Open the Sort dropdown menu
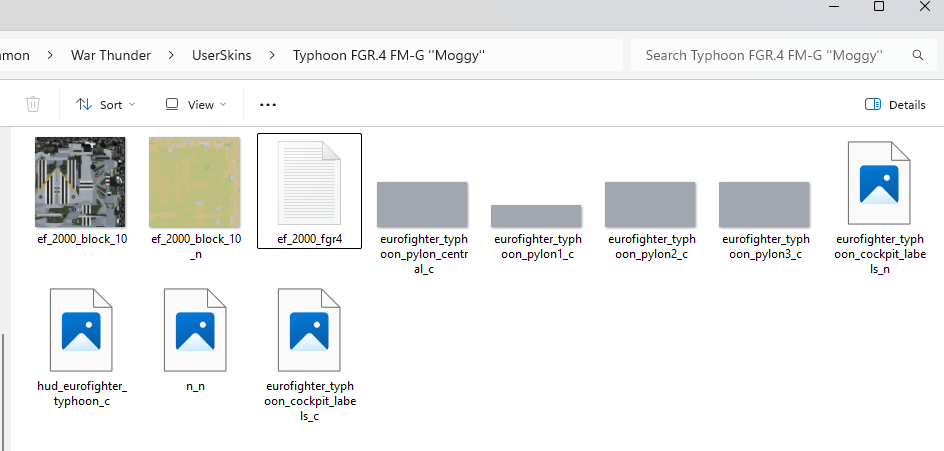The width and height of the screenshot is (944, 451). (x=105, y=104)
